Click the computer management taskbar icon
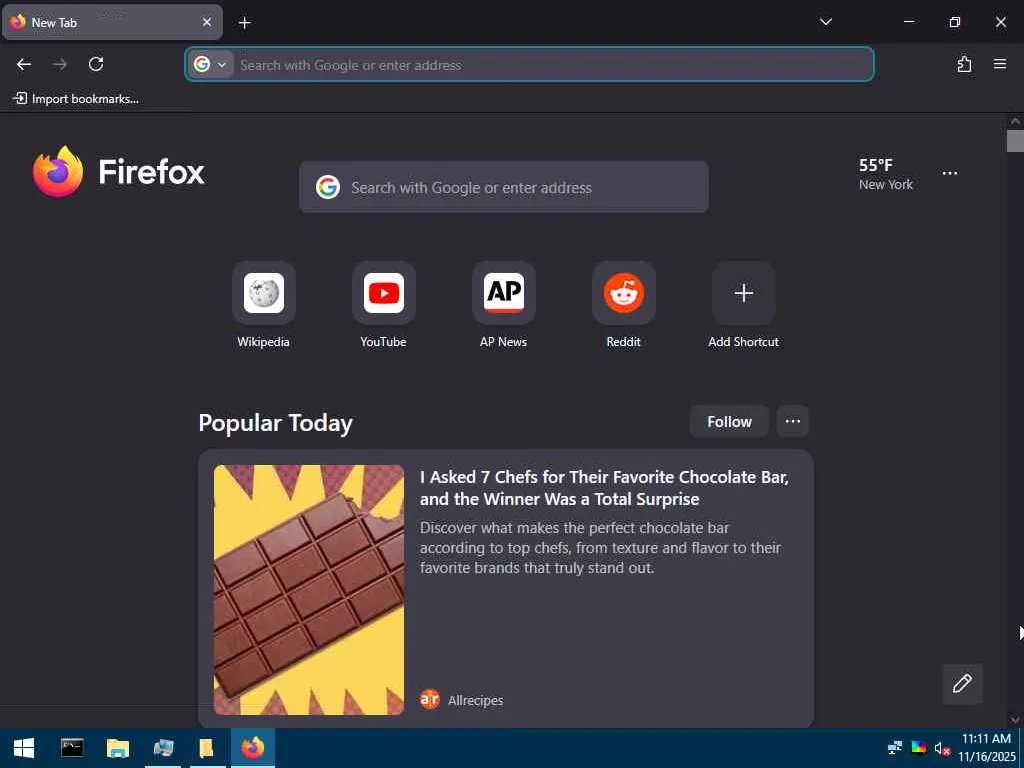 coord(163,748)
